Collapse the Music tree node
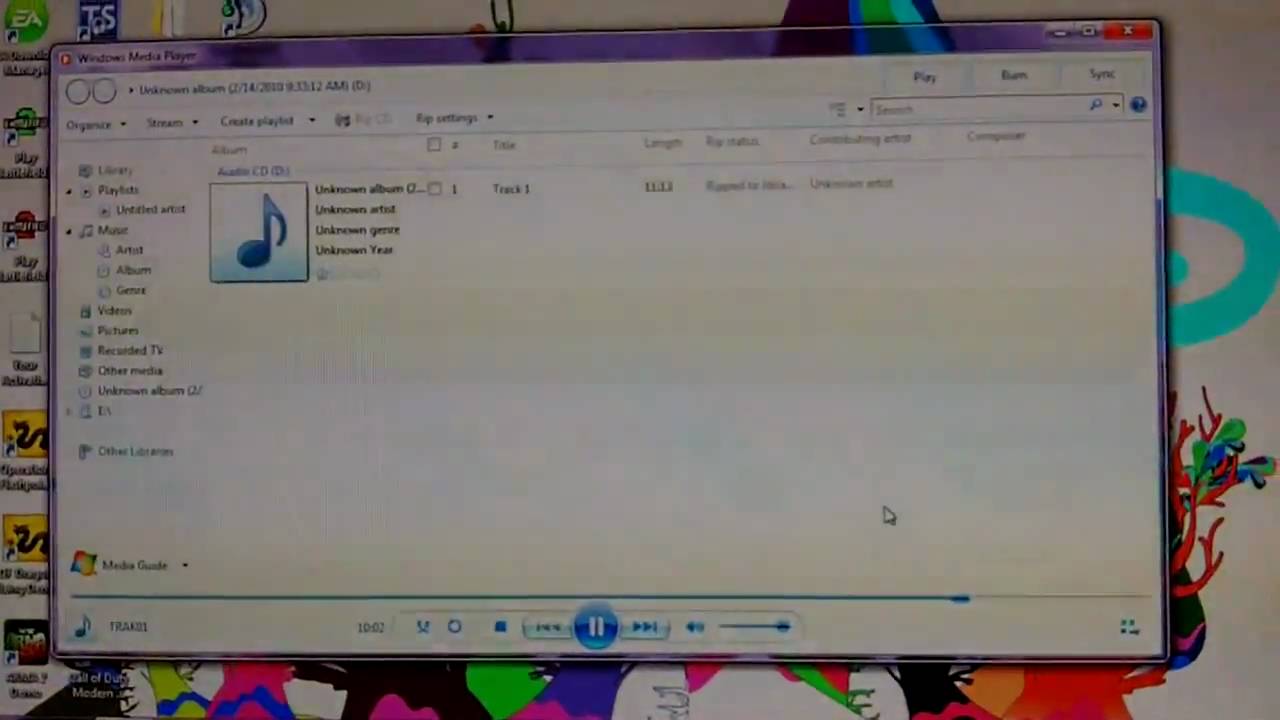Screen dimensions: 1280x720 click(x=70, y=231)
